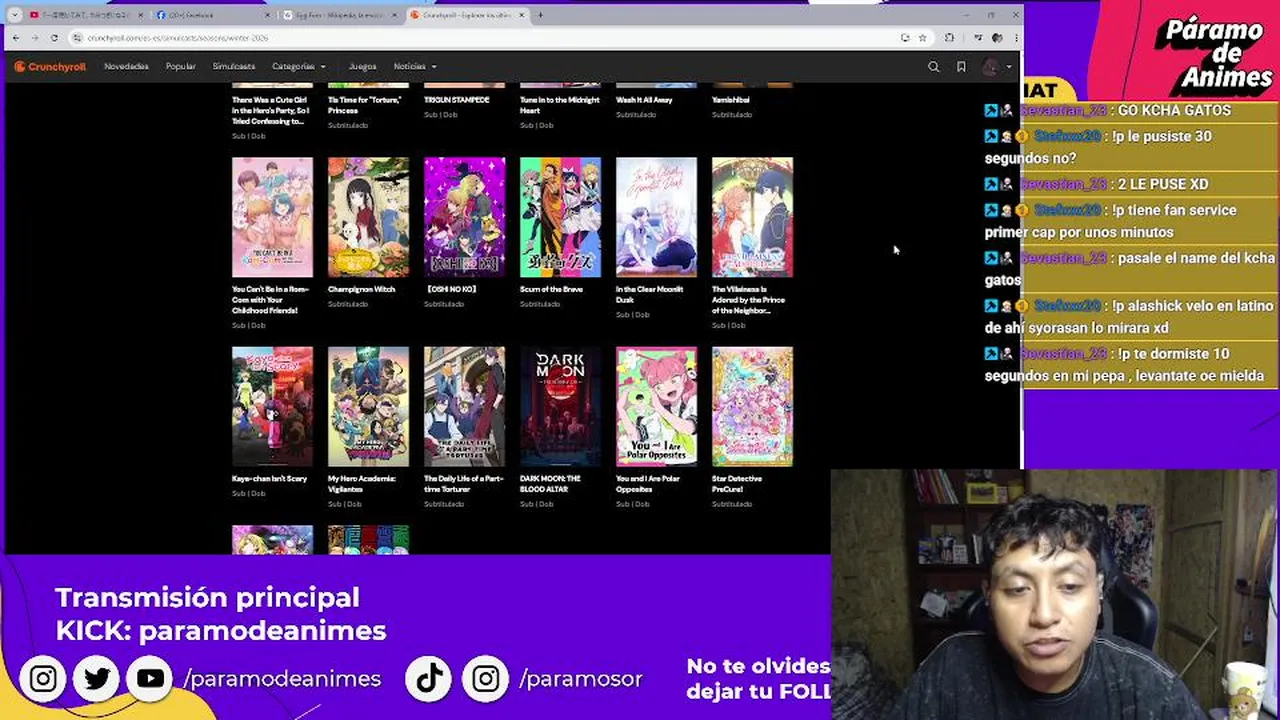Expand the Categorías dropdown

298,66
